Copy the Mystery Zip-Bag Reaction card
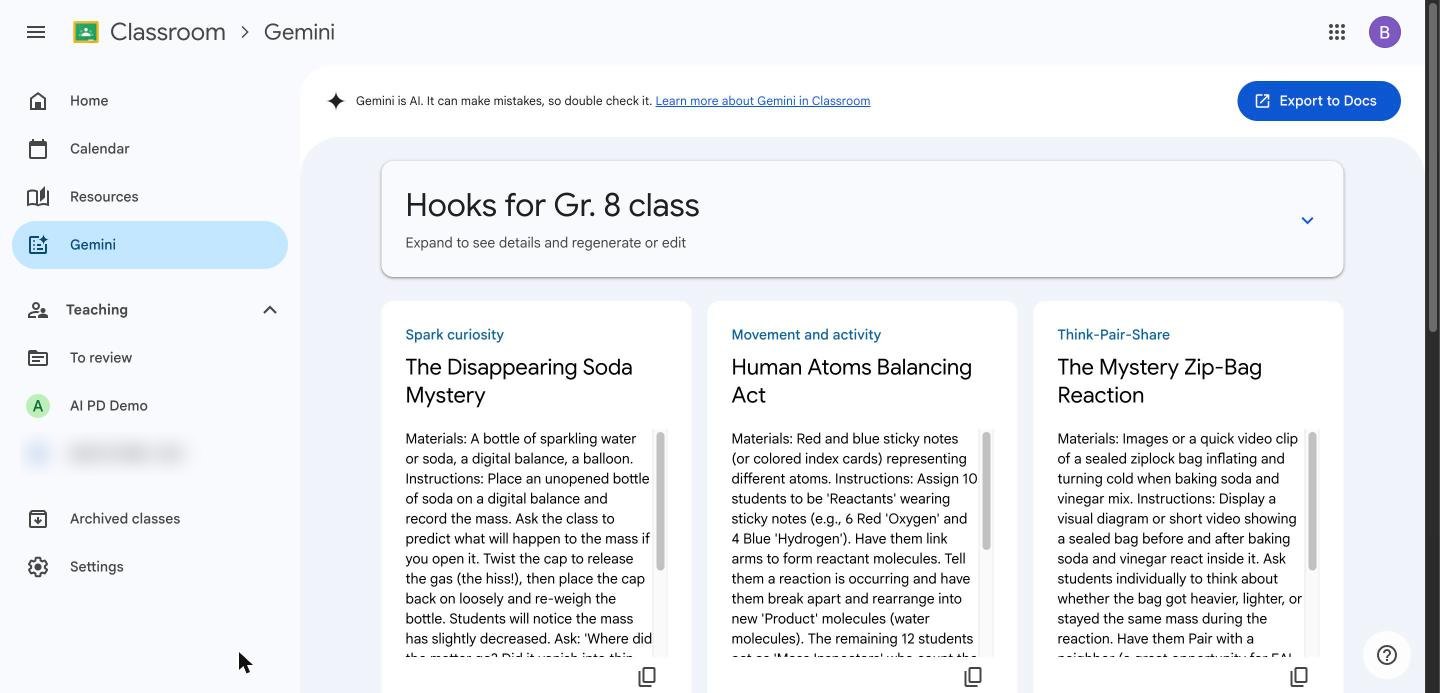Viewport: 1440px width, 693px height. 1299,677
